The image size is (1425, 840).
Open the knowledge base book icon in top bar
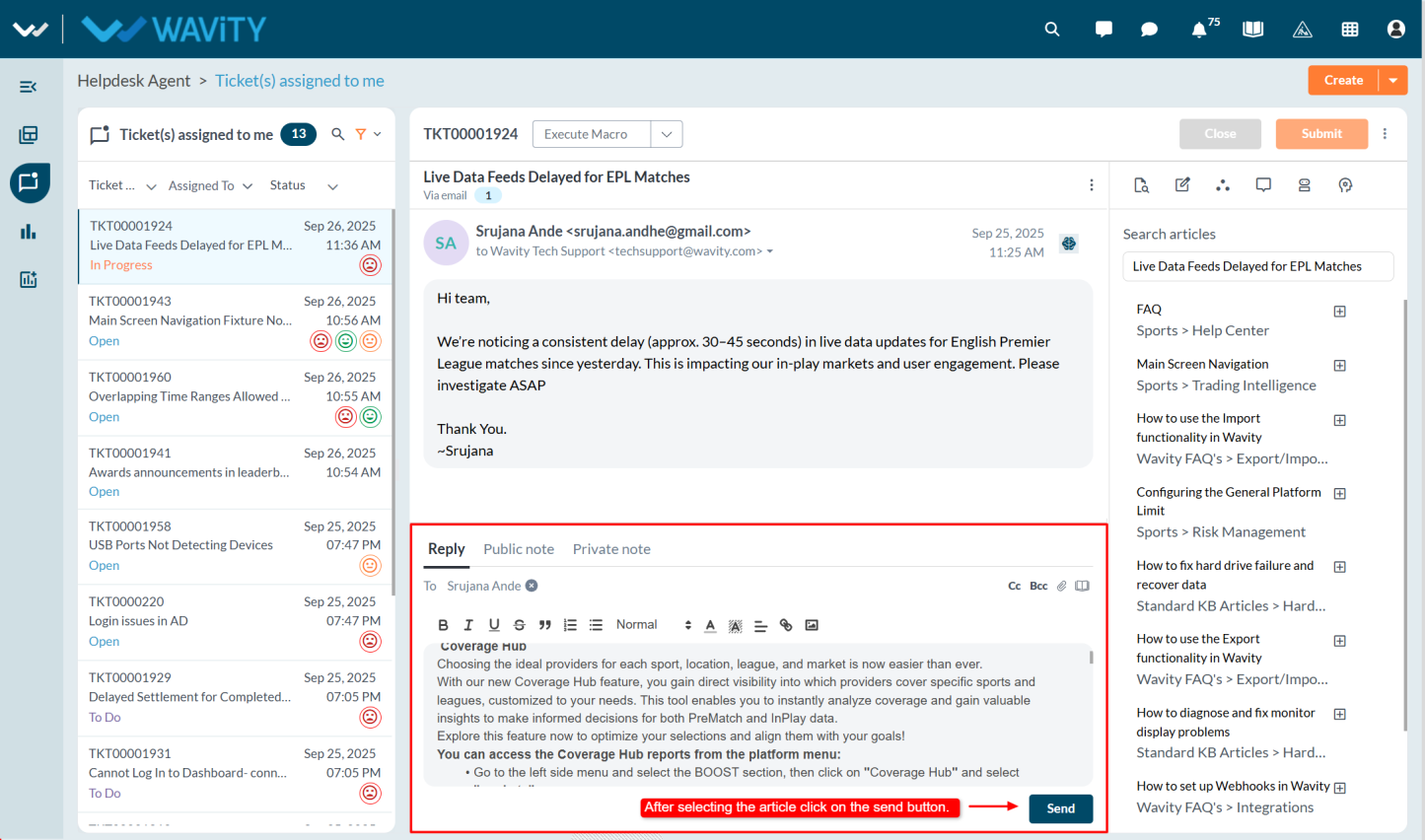1253,29
